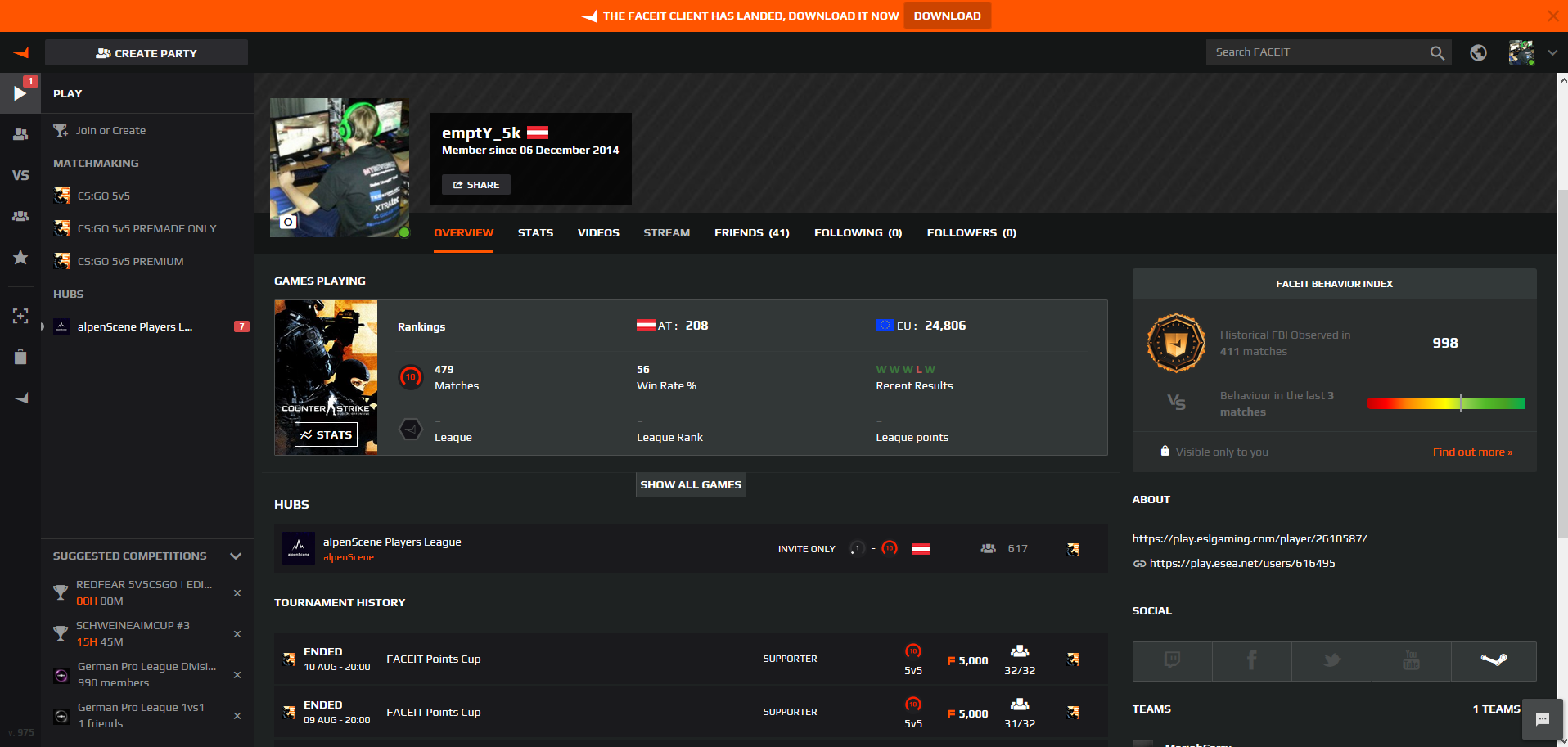
Task: Click the Download button in the orange banner
Action: coord(947,16)
